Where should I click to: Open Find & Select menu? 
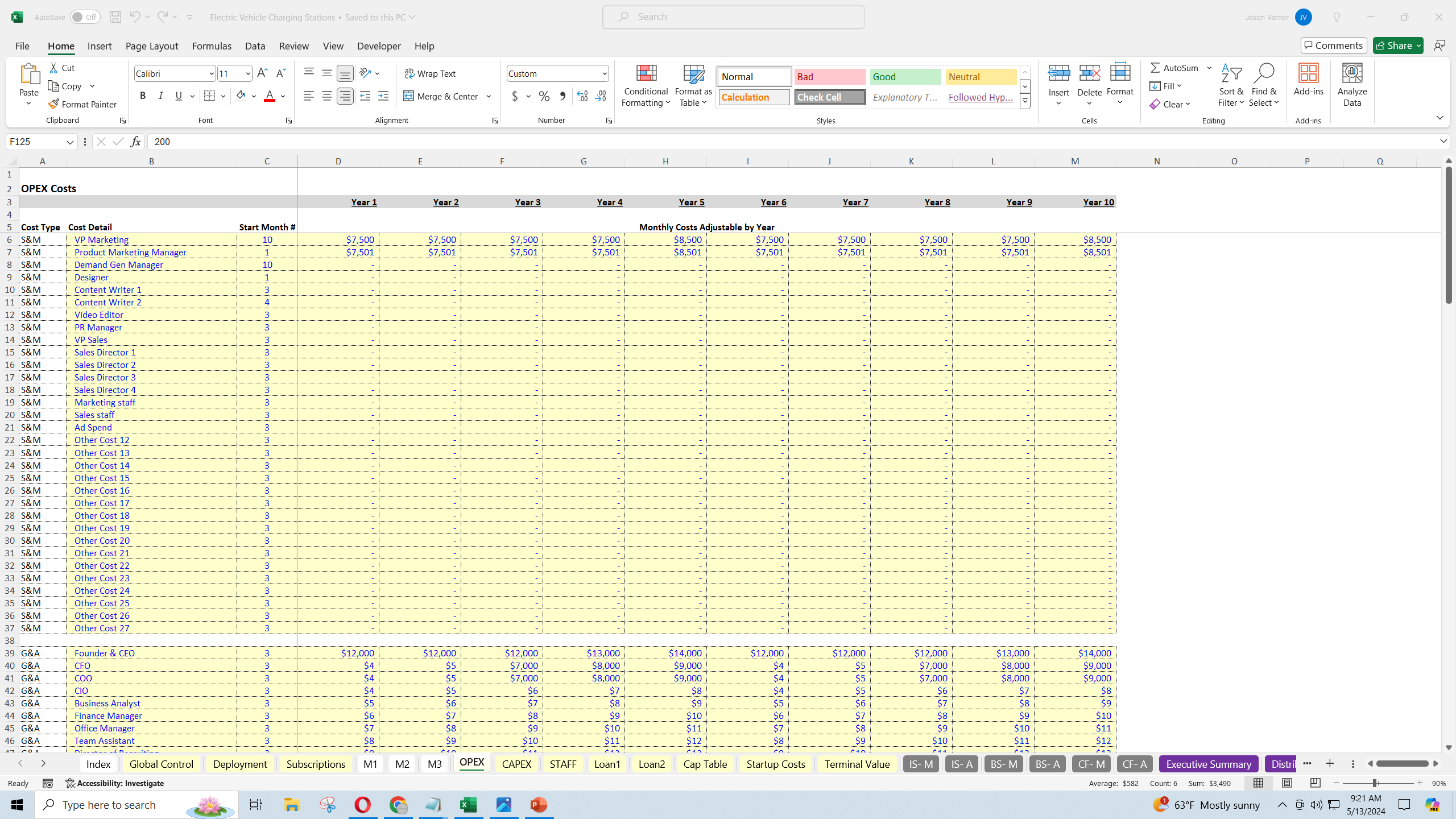point(1264,85)
